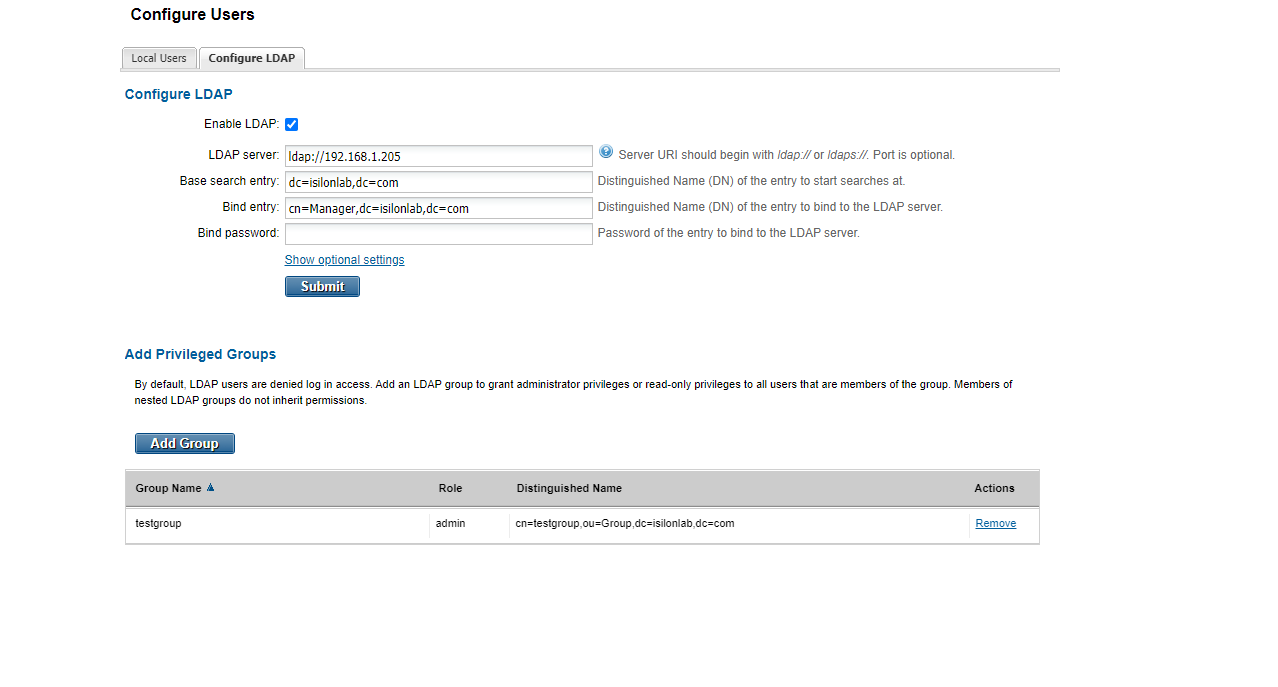The image size is (1278, 687).
Task: Click the Role column header
Action: pos(450,488)
